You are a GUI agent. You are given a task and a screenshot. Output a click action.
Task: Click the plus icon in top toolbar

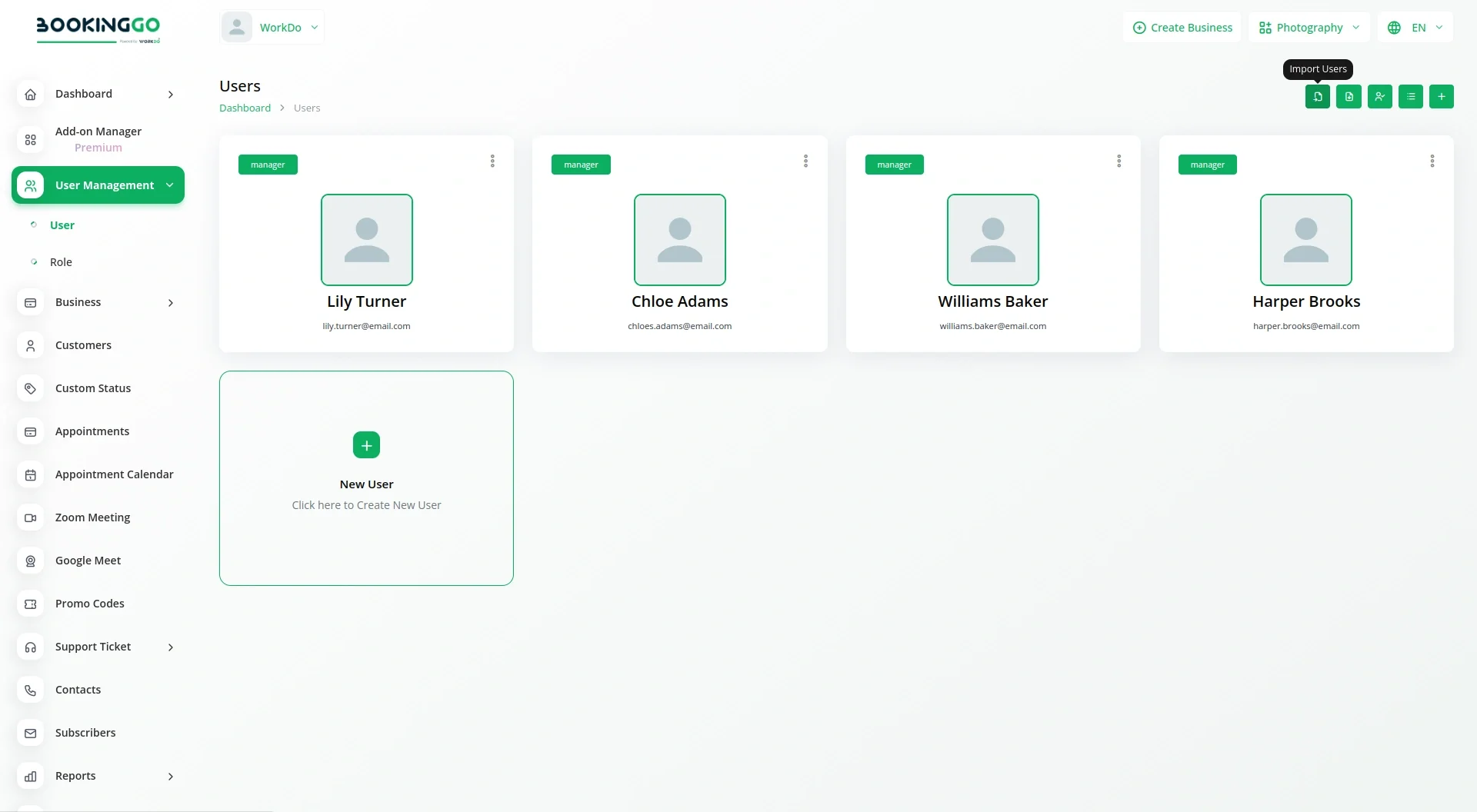click(1441, 97)
